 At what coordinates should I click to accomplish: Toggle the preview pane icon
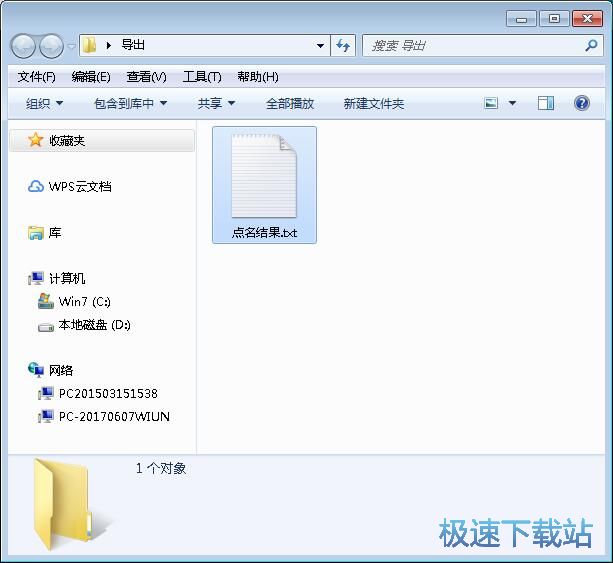click(x=546, y=103)
